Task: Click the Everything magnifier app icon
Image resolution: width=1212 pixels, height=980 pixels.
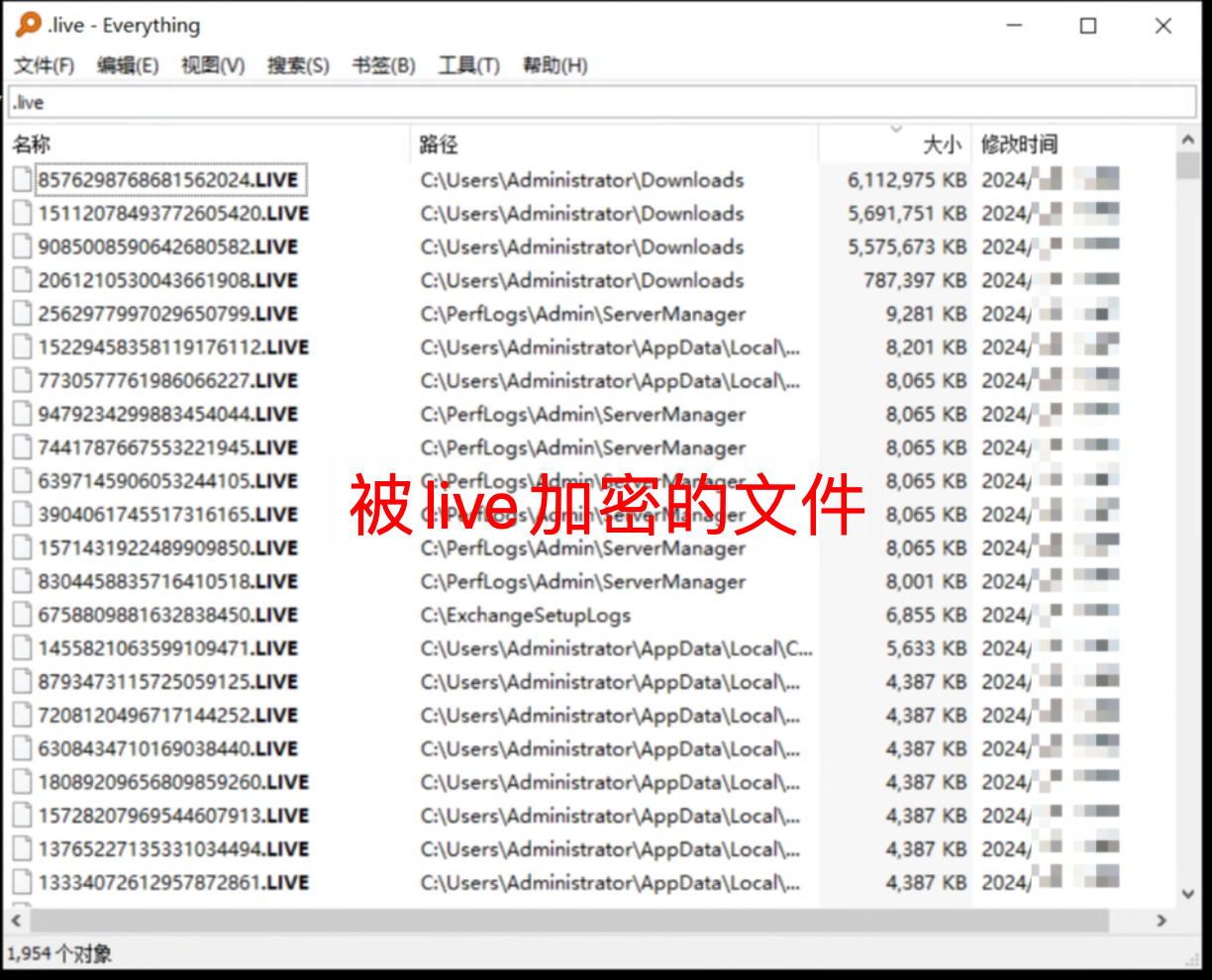Action: (29, 25)
